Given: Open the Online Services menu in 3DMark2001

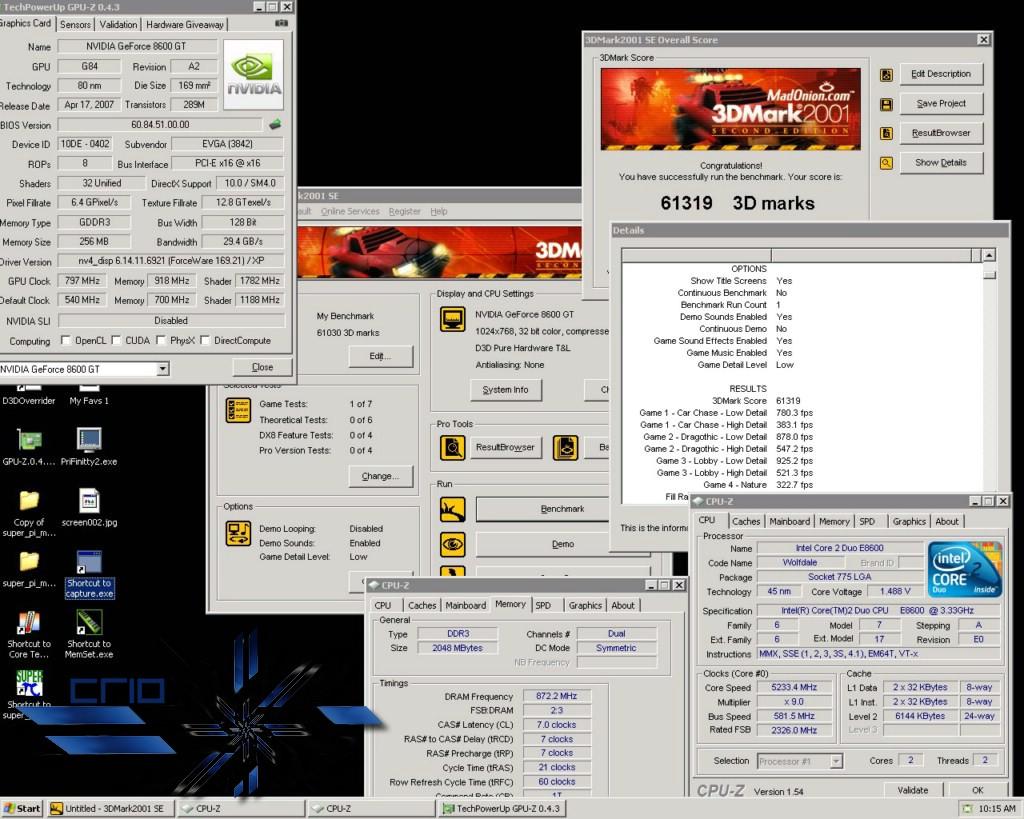Looking at the screenshot, I should point(350,212).
